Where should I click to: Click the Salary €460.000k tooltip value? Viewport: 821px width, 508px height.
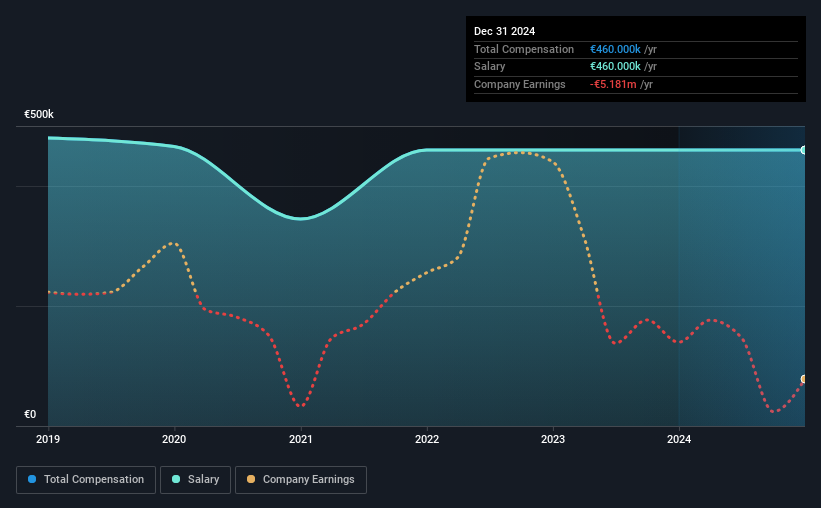[615, 67]
